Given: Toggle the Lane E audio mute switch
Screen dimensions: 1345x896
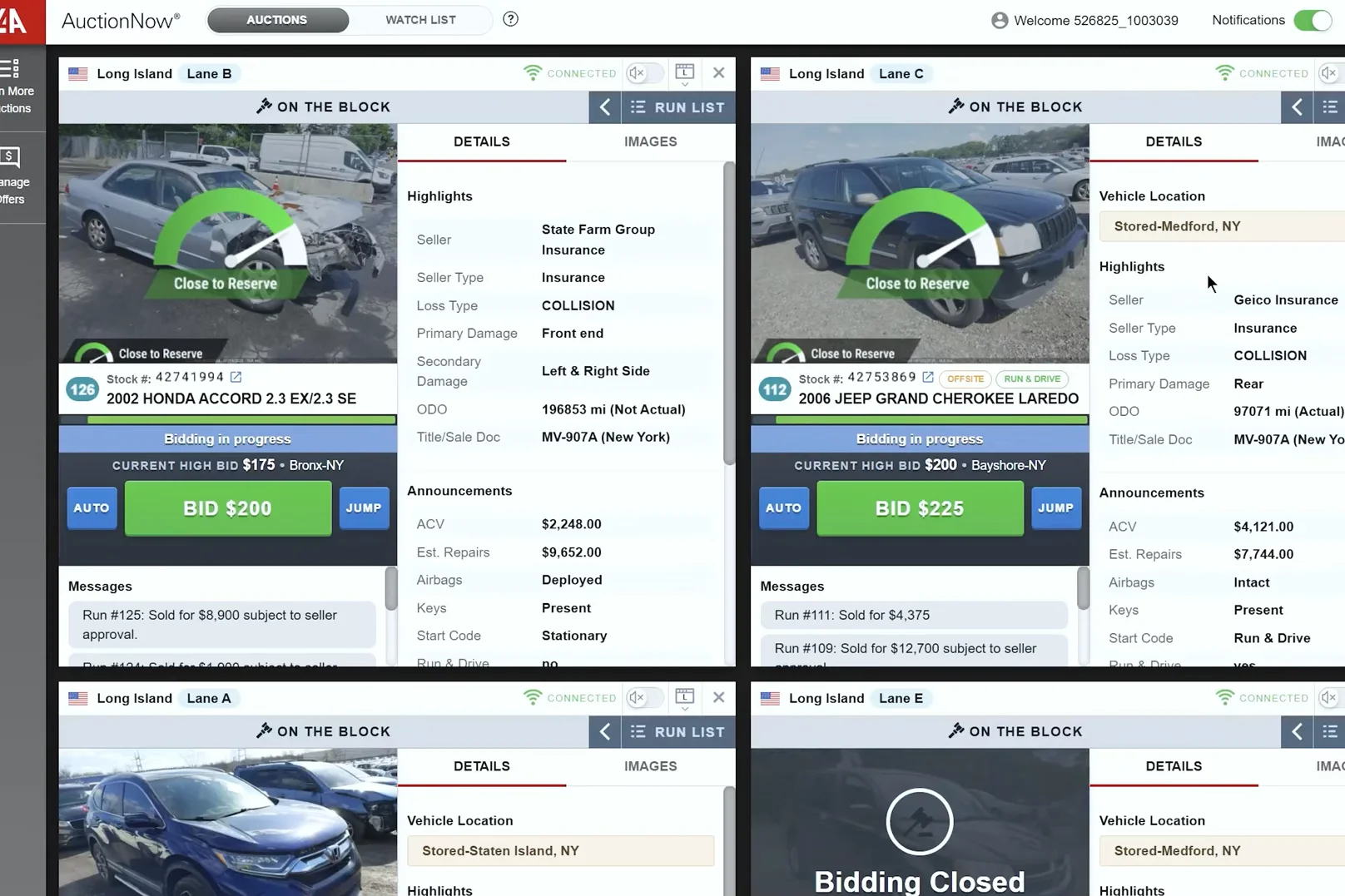Looking at the screenshot, I should click(1333, 698).
